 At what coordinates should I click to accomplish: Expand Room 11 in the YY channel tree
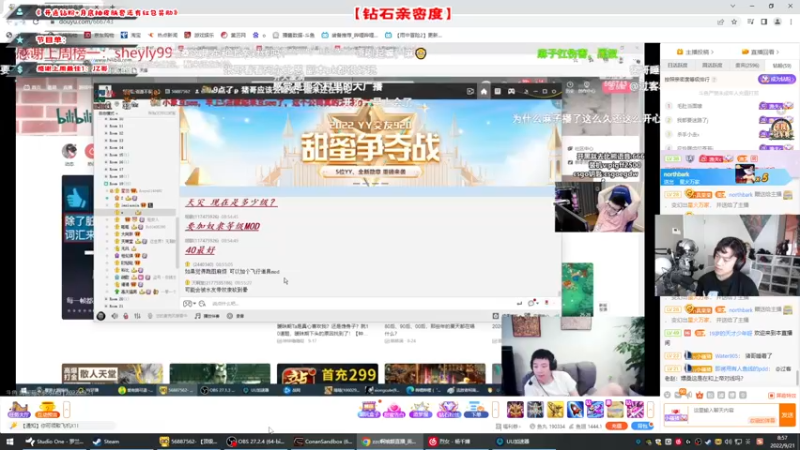[x=116, y=126]
